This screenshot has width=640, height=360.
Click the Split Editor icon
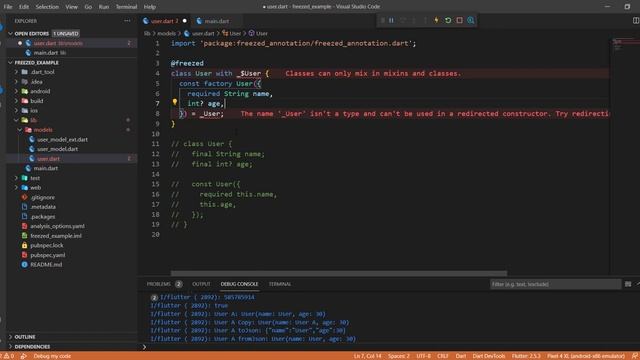click(x=636, y=20)
